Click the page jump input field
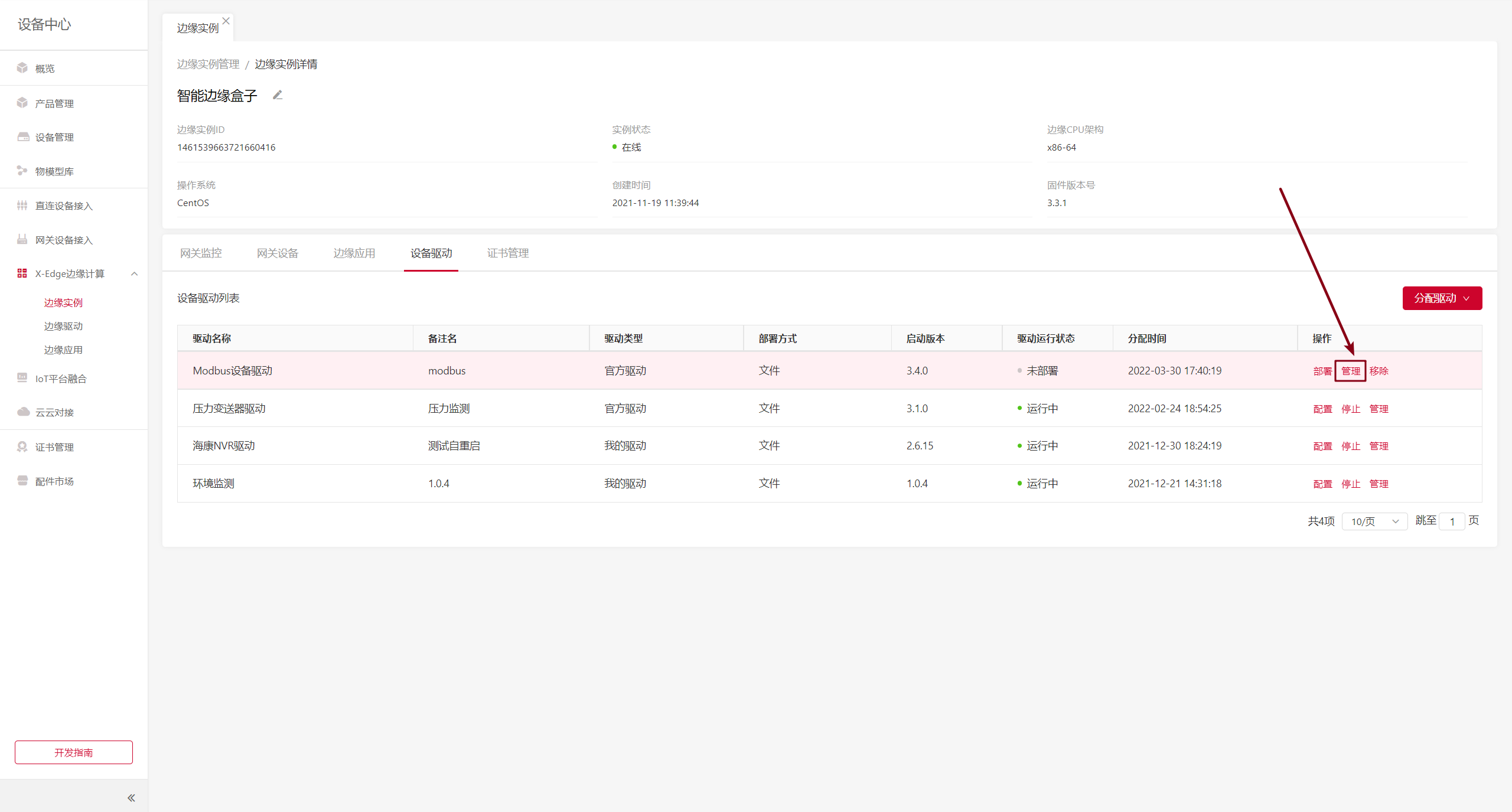The image size is (1512, 812). [1452, 521]
